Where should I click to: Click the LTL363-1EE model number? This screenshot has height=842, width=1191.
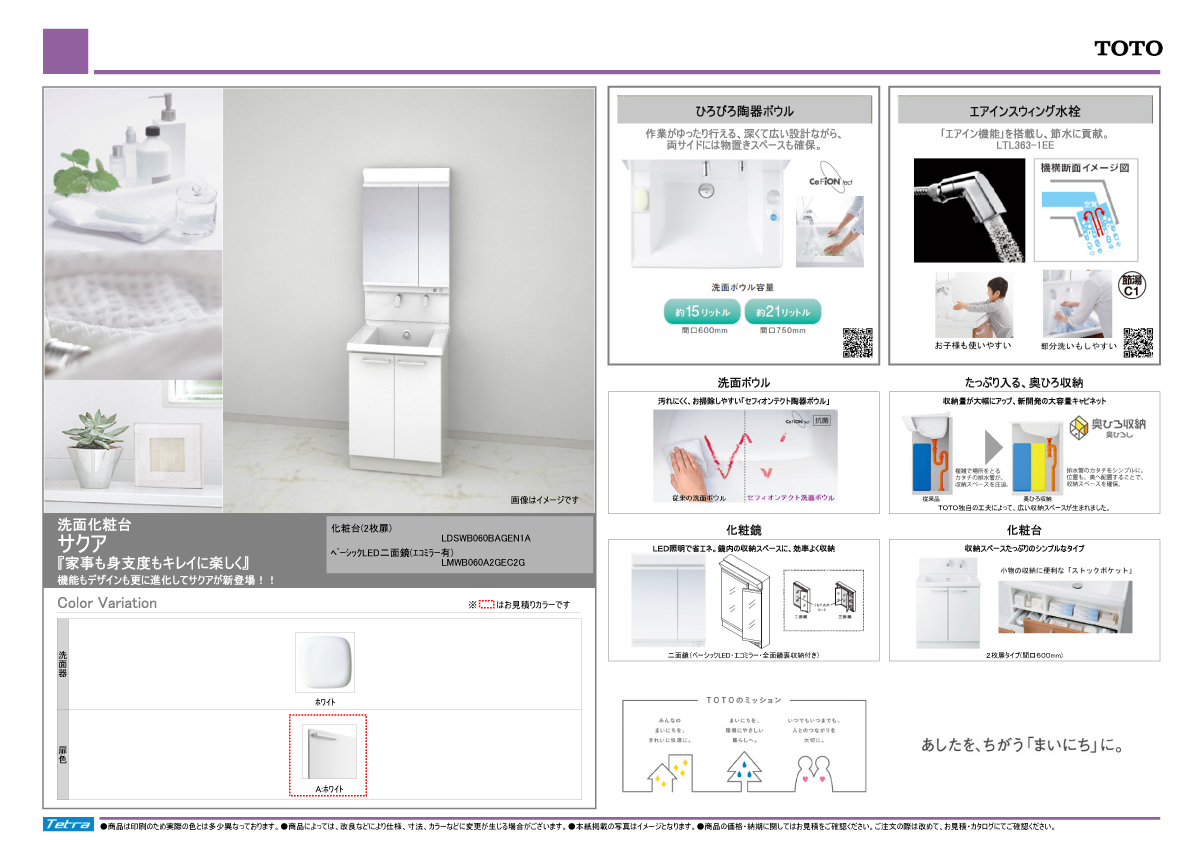1025,145
